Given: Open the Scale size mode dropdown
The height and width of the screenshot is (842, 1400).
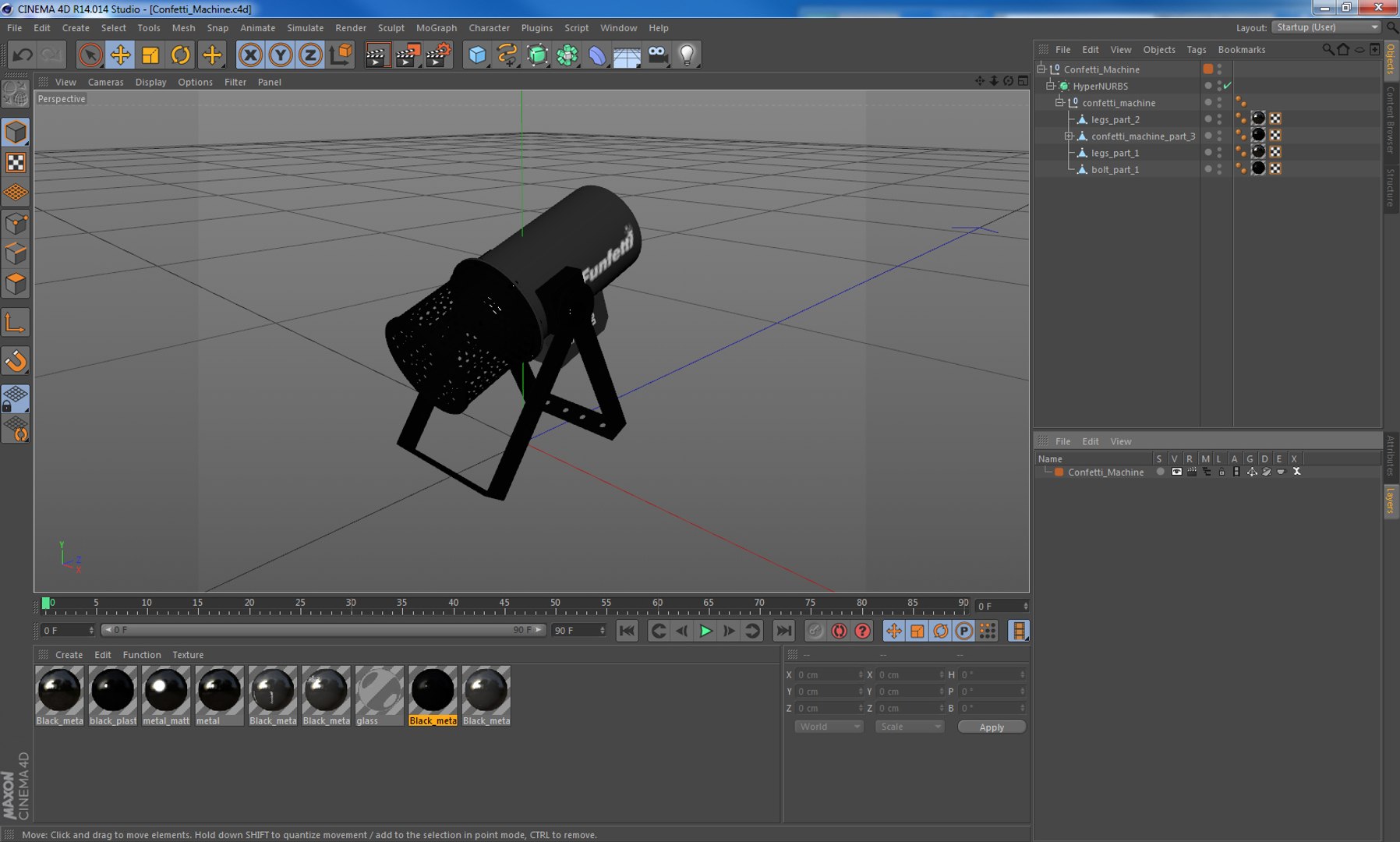Looking at the screenshot, I should (x=910, y=727).
